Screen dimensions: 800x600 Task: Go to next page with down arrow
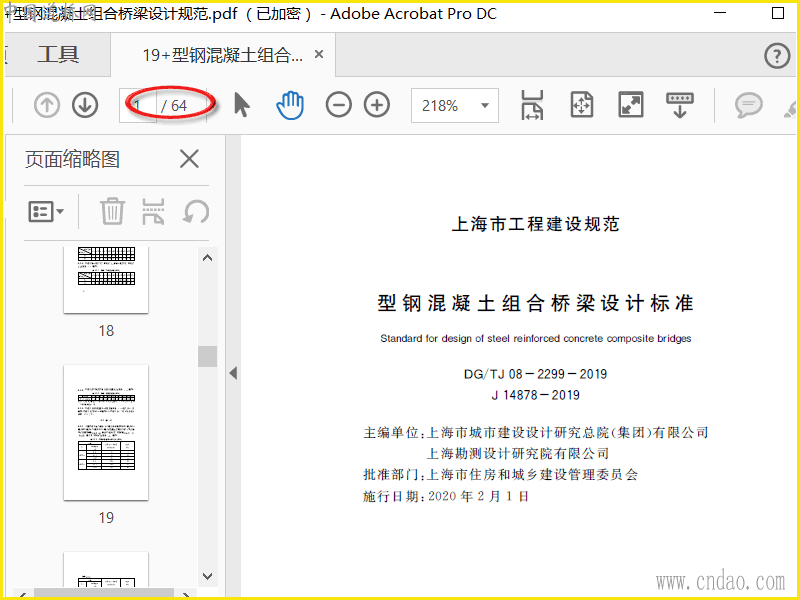pos(85,105)
